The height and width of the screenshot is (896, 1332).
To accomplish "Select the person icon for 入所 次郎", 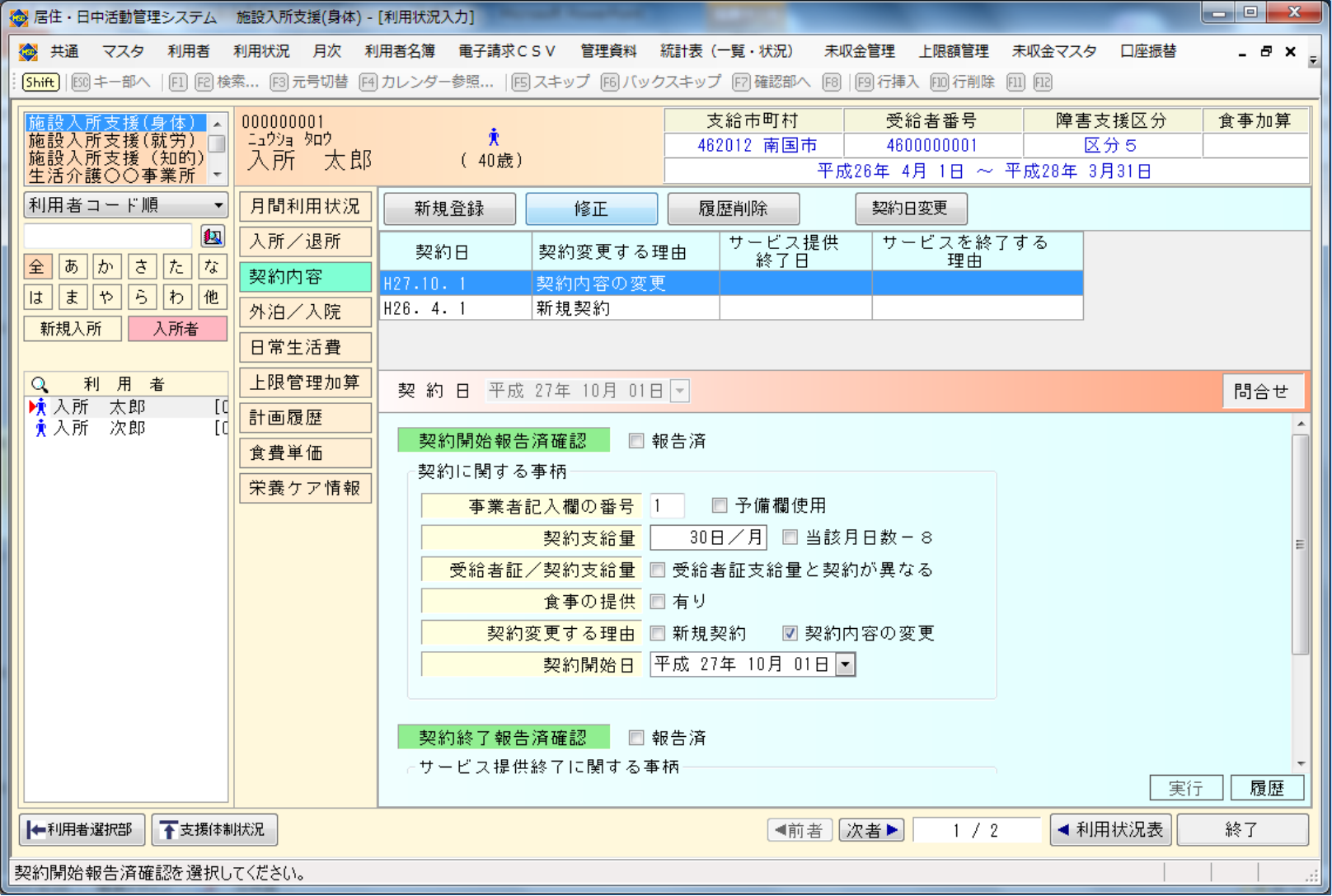I will tap(40, 428).
